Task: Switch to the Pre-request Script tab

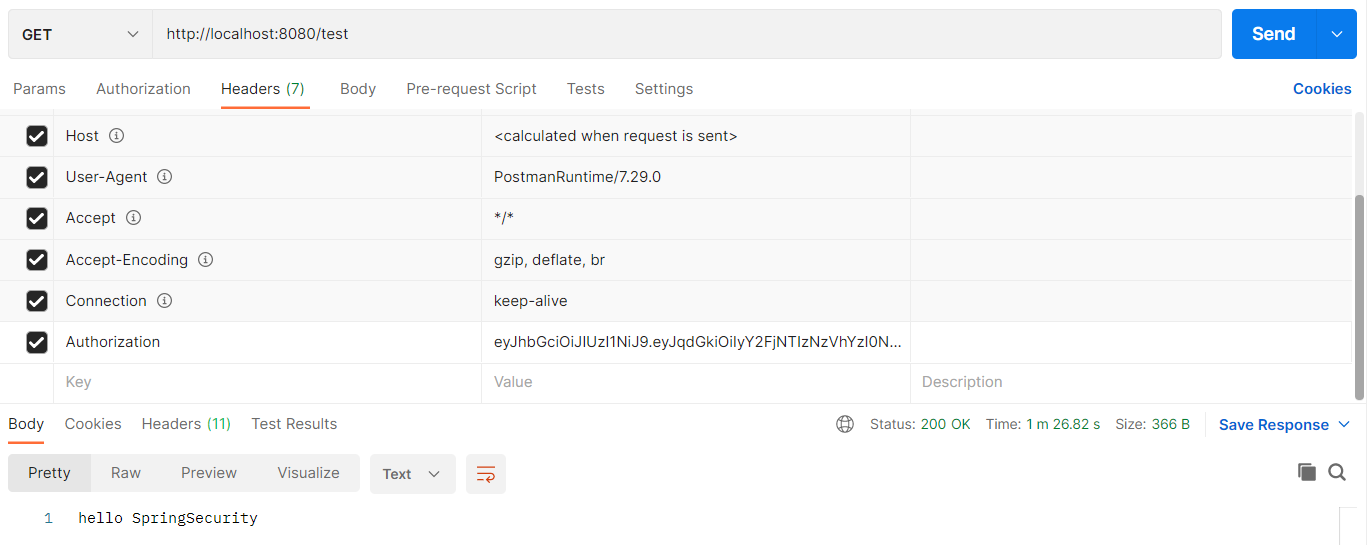Action: tap(471, 89)
